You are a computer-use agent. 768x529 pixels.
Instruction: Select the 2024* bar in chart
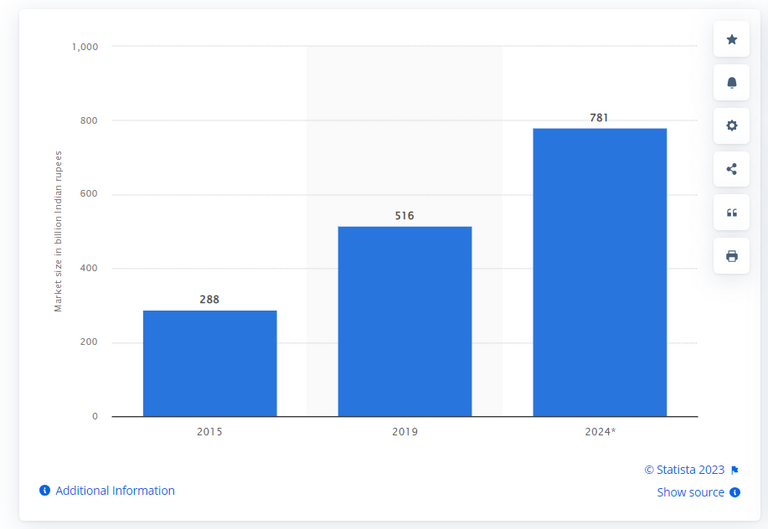click(x=599, y=272)
